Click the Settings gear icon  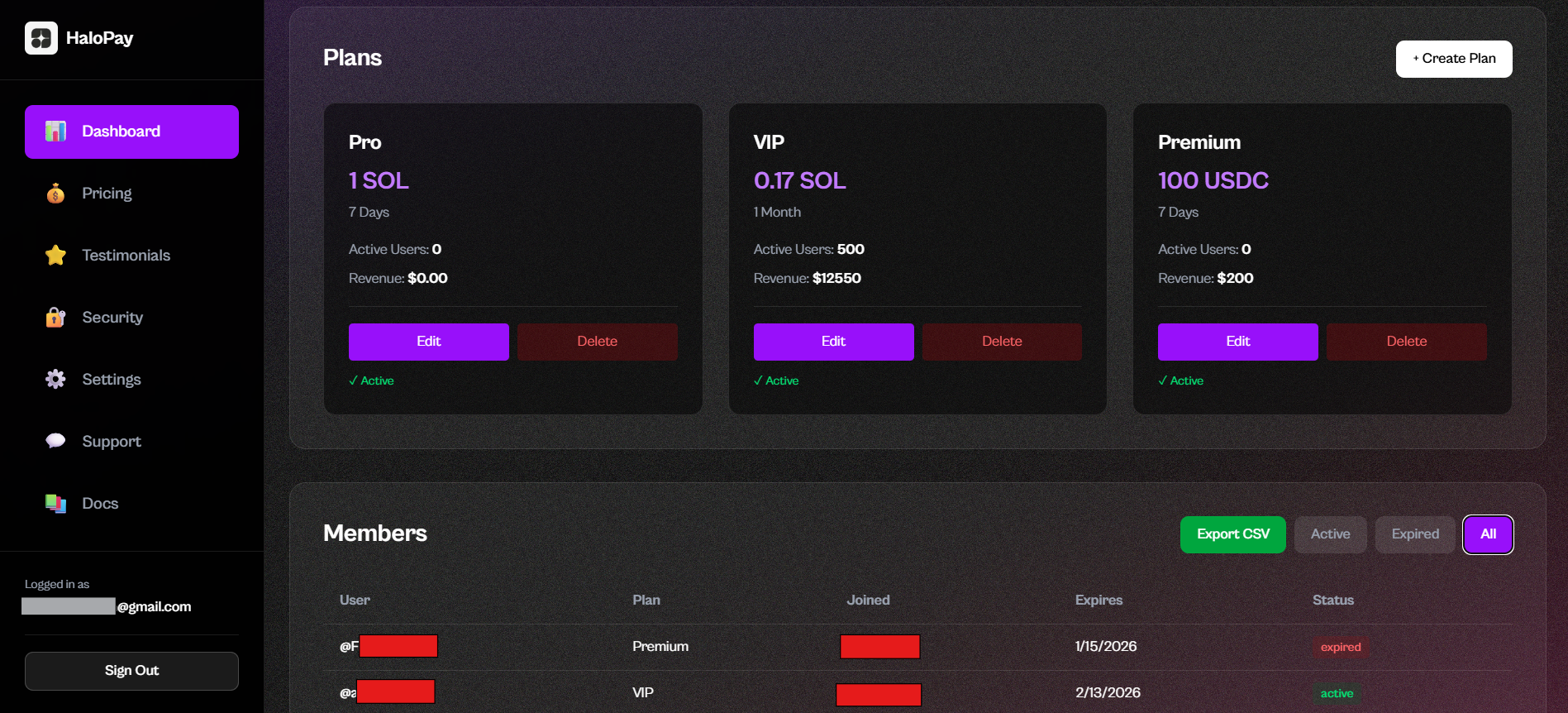tap(55, 380)
